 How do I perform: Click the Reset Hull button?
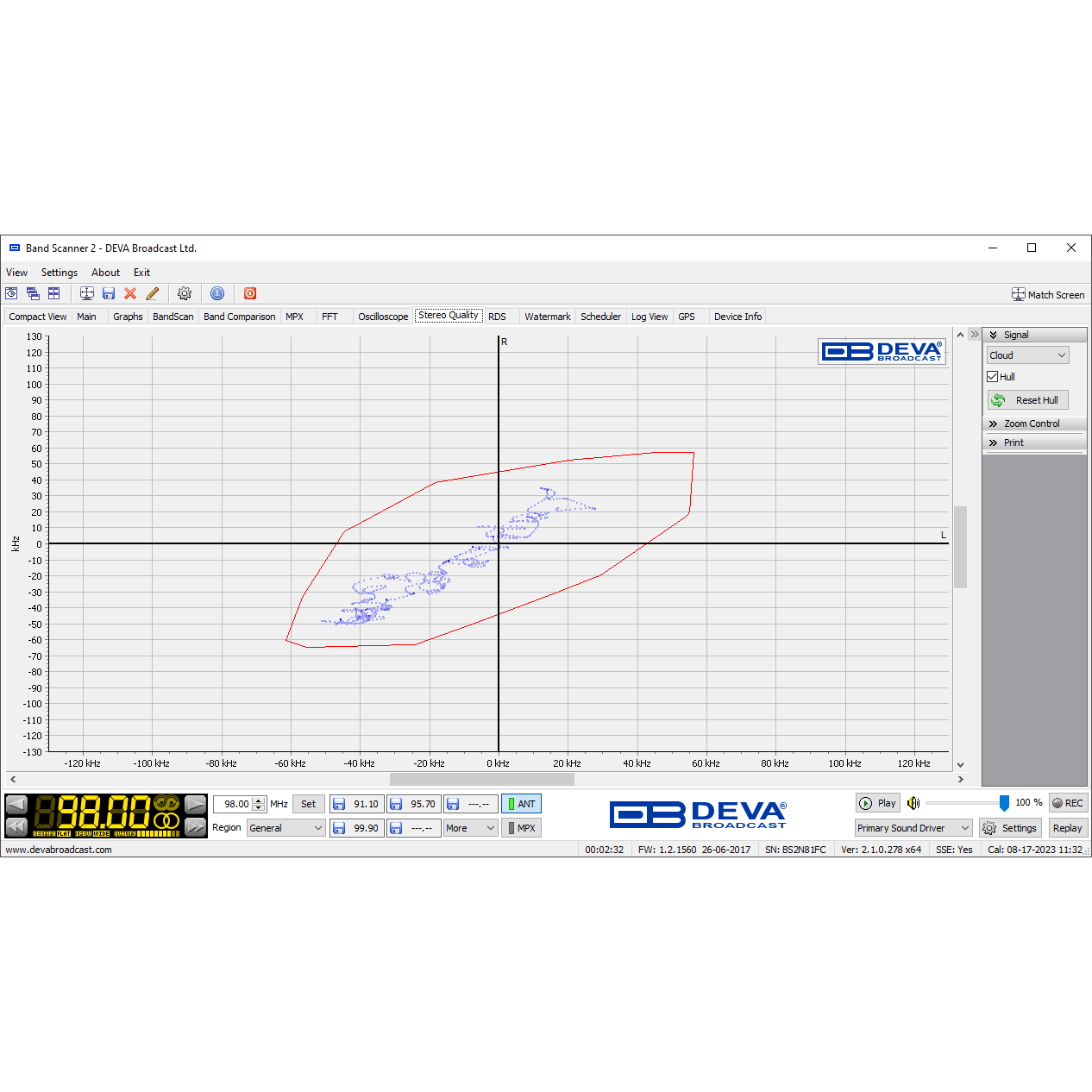click(1027, 400)
